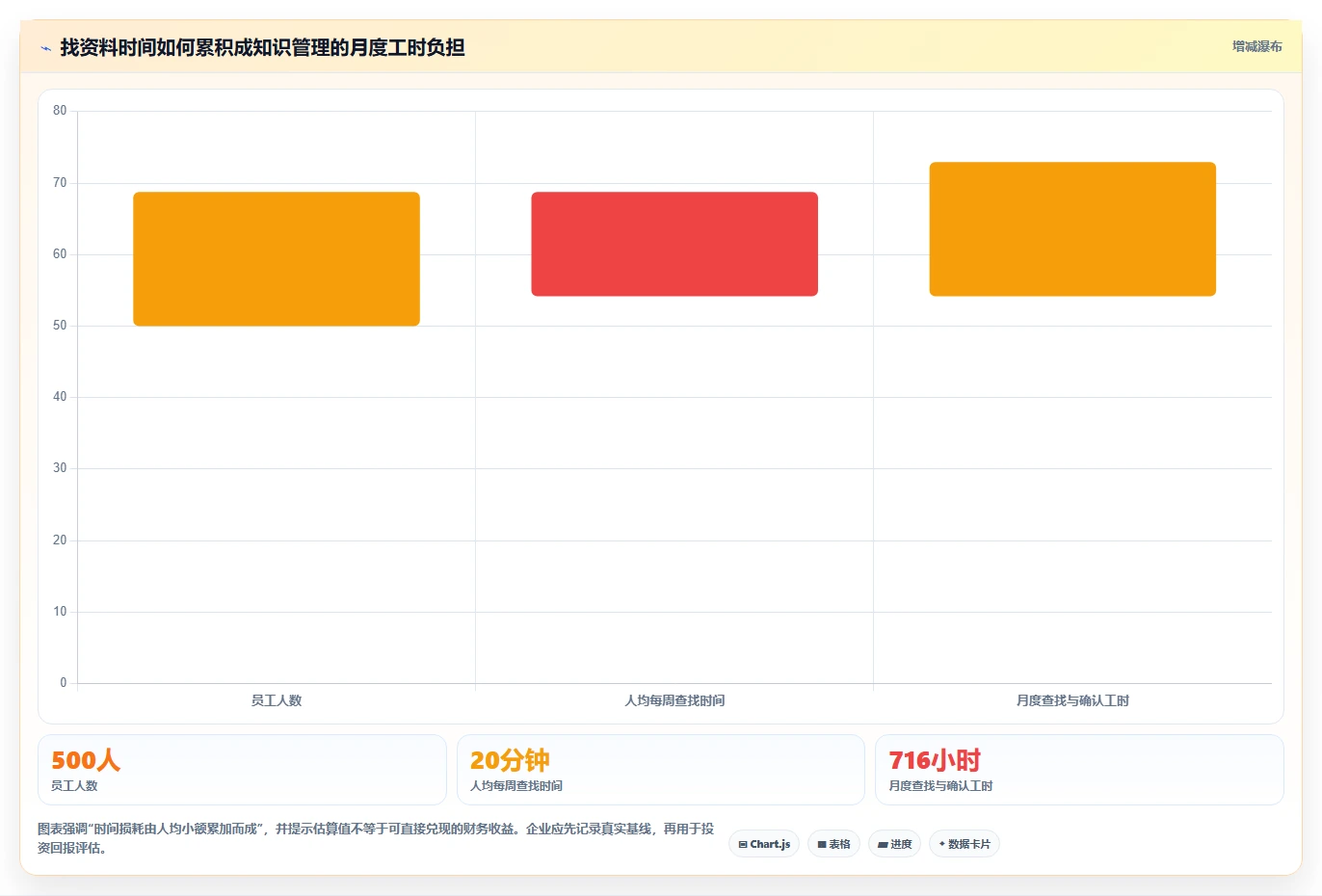Screen dimensions: 1322x896
Task: Click the red 人均每周查找时间 bar
Action: [x=674, y=244]
